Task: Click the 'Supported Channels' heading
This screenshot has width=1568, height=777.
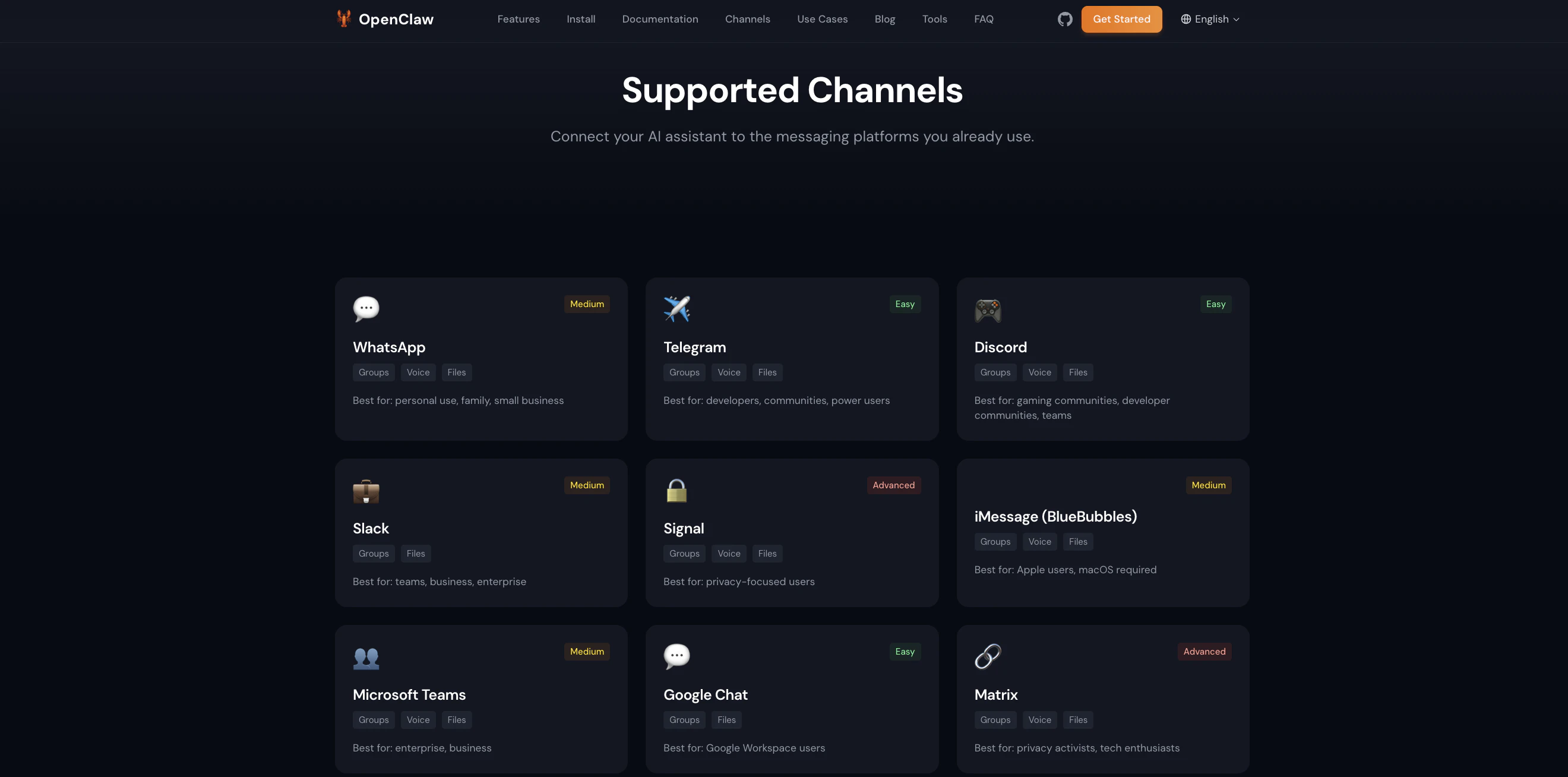Action: [x=792, y=90]
